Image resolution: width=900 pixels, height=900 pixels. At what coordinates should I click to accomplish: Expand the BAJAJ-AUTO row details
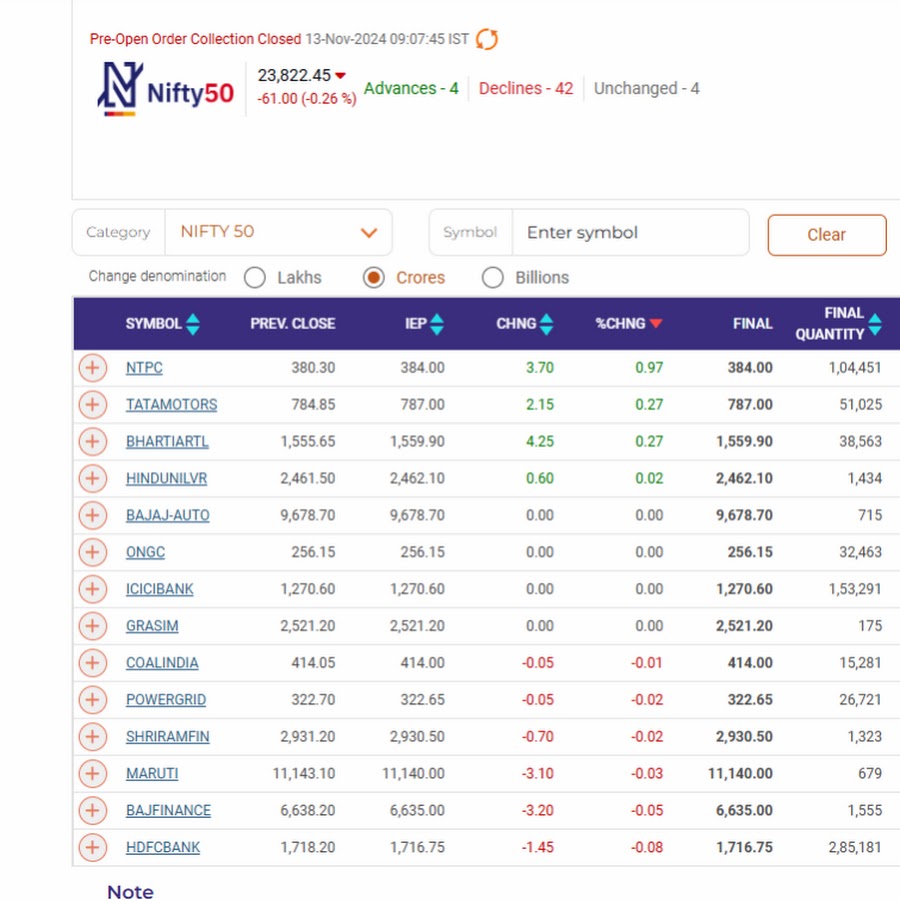point(92,515)
